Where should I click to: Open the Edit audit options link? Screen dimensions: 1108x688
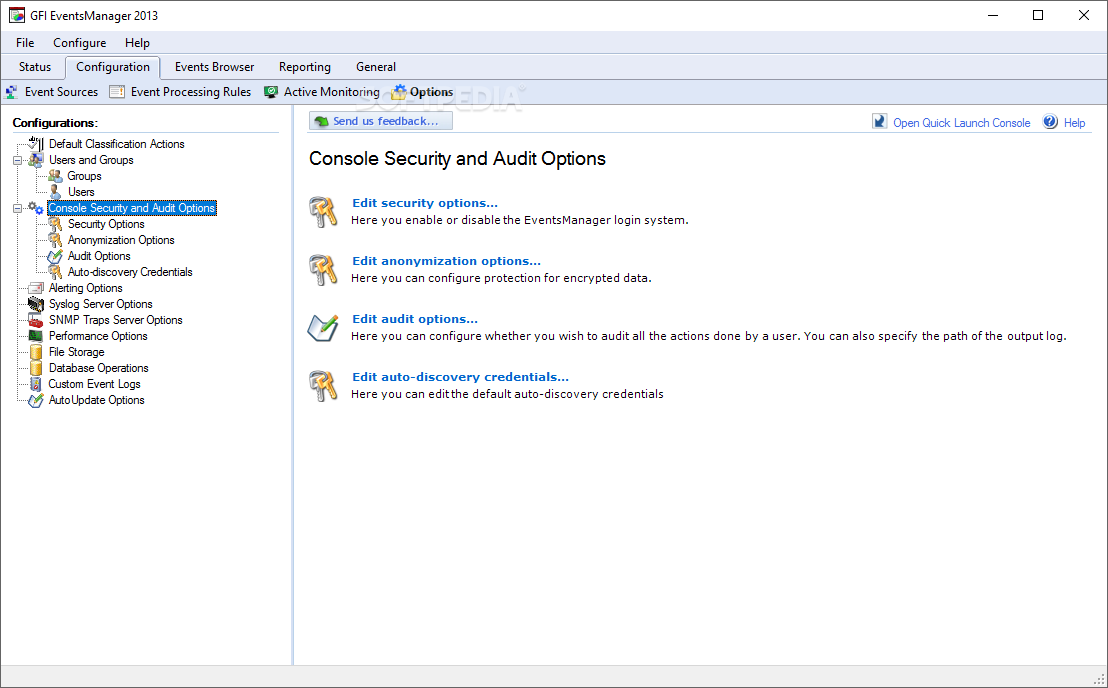pos(415,319)
